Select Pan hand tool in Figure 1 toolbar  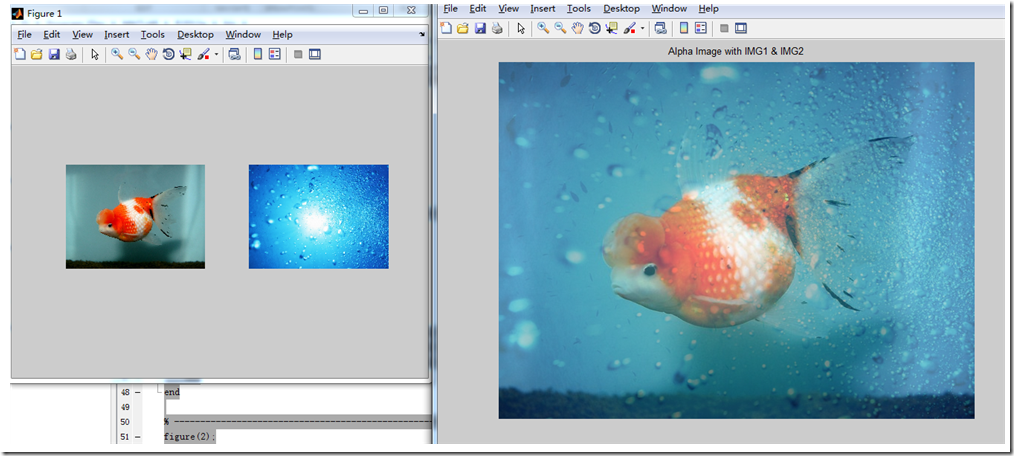(x=151, y=54)
